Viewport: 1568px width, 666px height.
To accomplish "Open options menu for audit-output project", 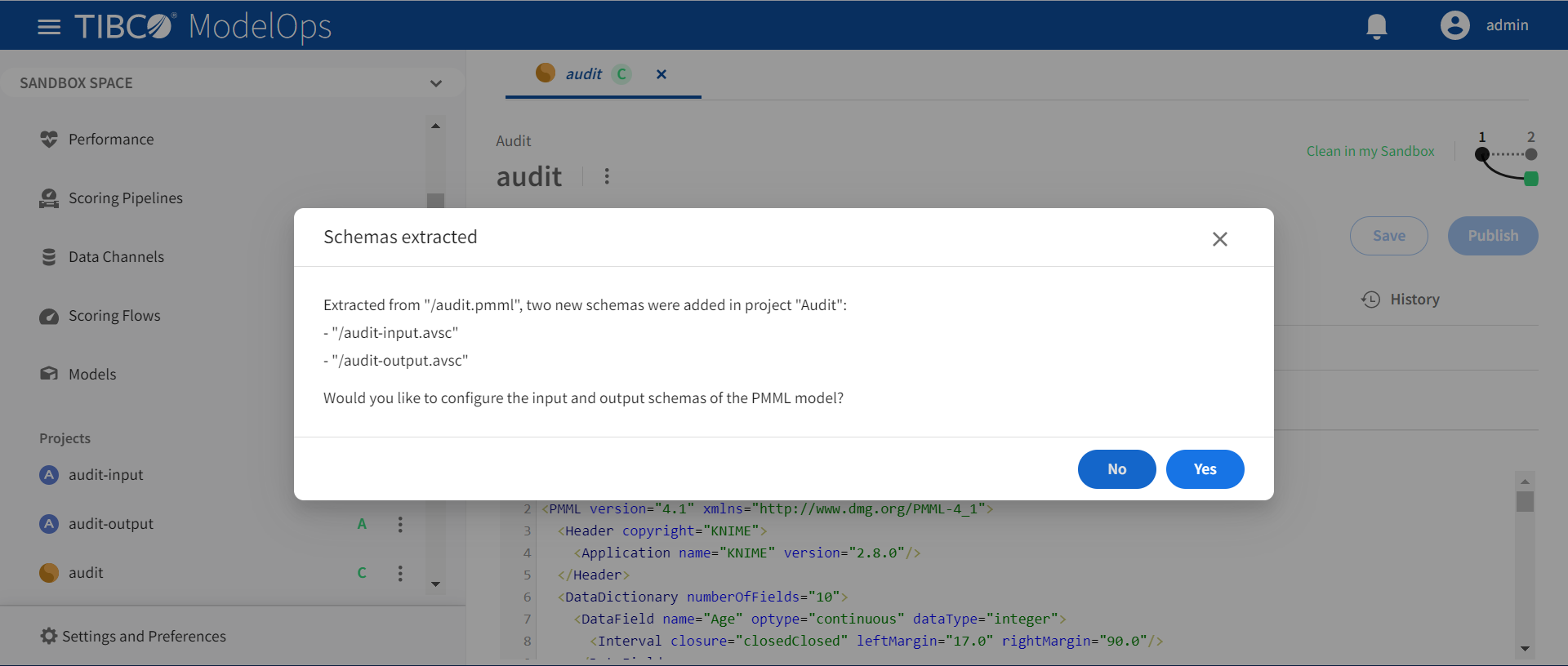I will pyautogui.click(x=400, y=524).
